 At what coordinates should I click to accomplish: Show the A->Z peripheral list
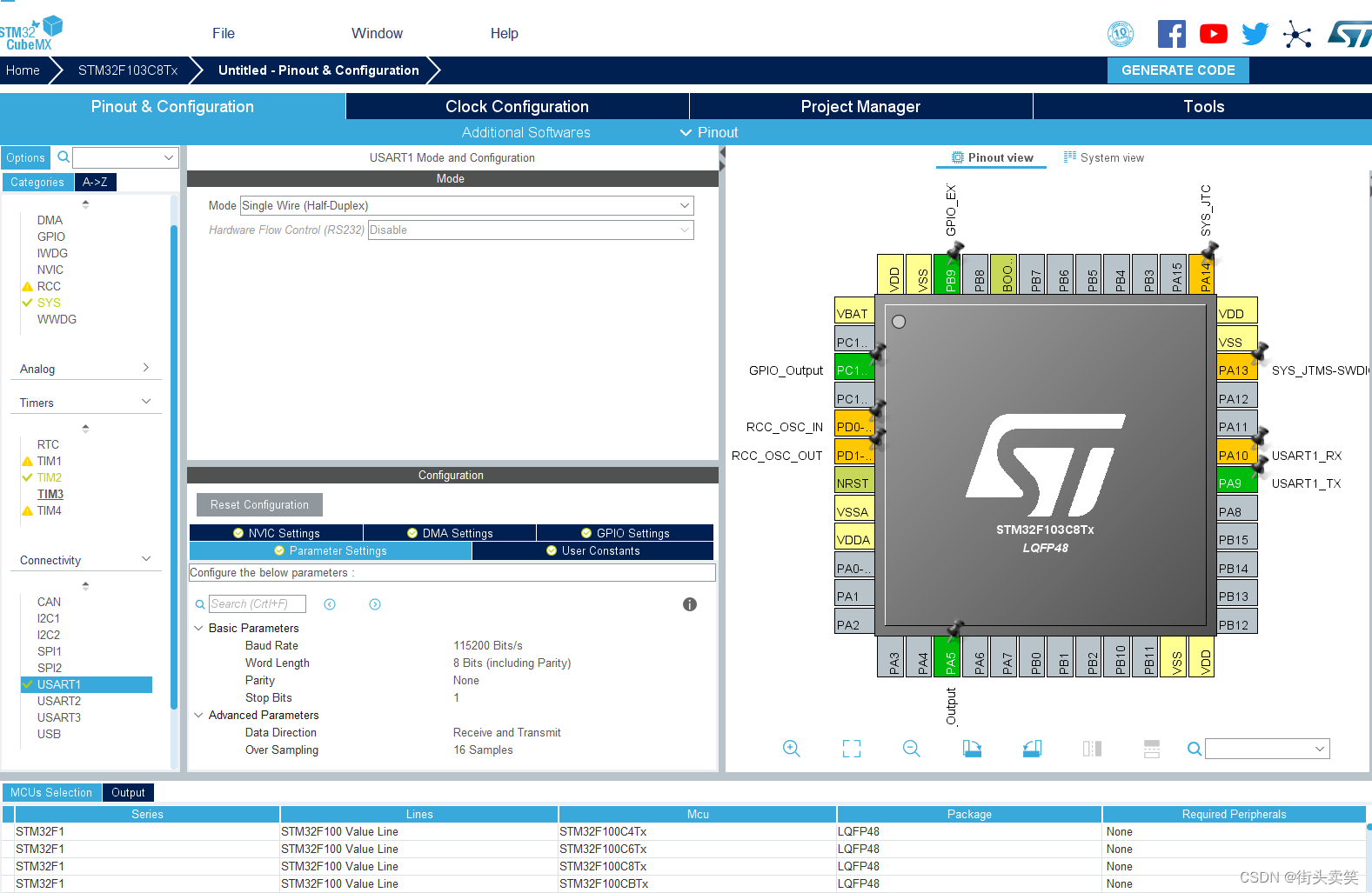[95, 182]
